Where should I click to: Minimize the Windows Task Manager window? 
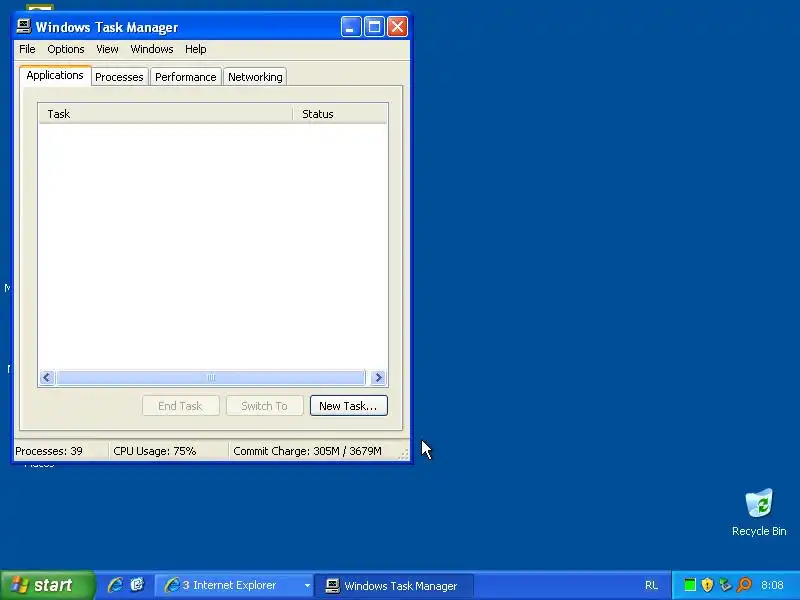351,27
